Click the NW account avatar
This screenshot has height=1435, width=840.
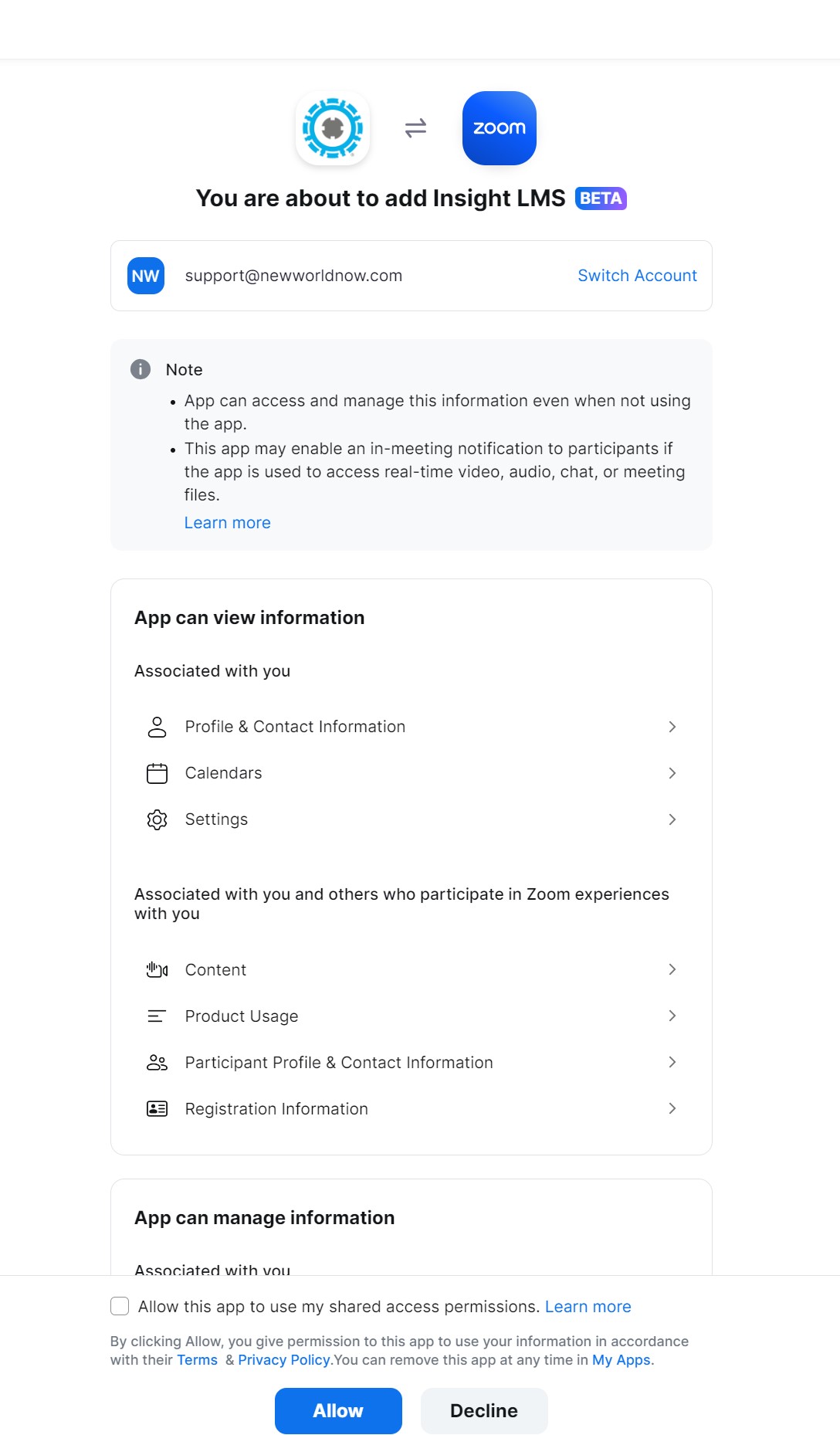click(x=146, y=276)
